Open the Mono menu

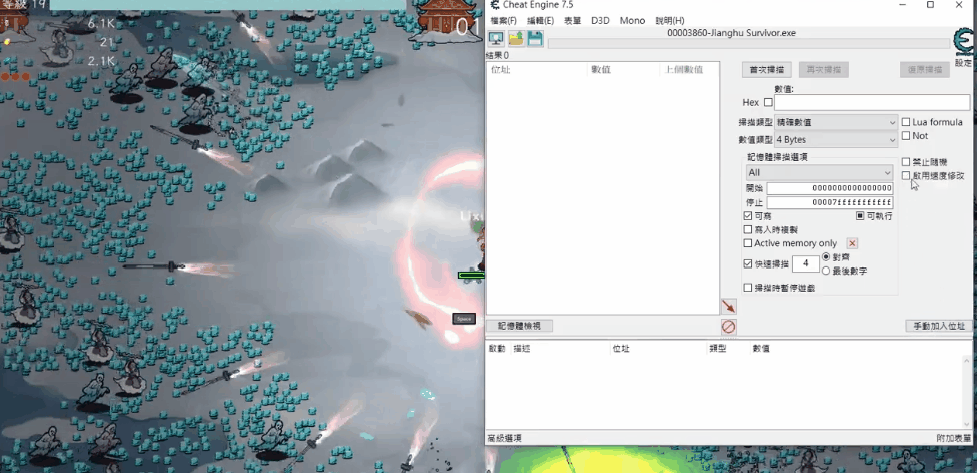632,21
